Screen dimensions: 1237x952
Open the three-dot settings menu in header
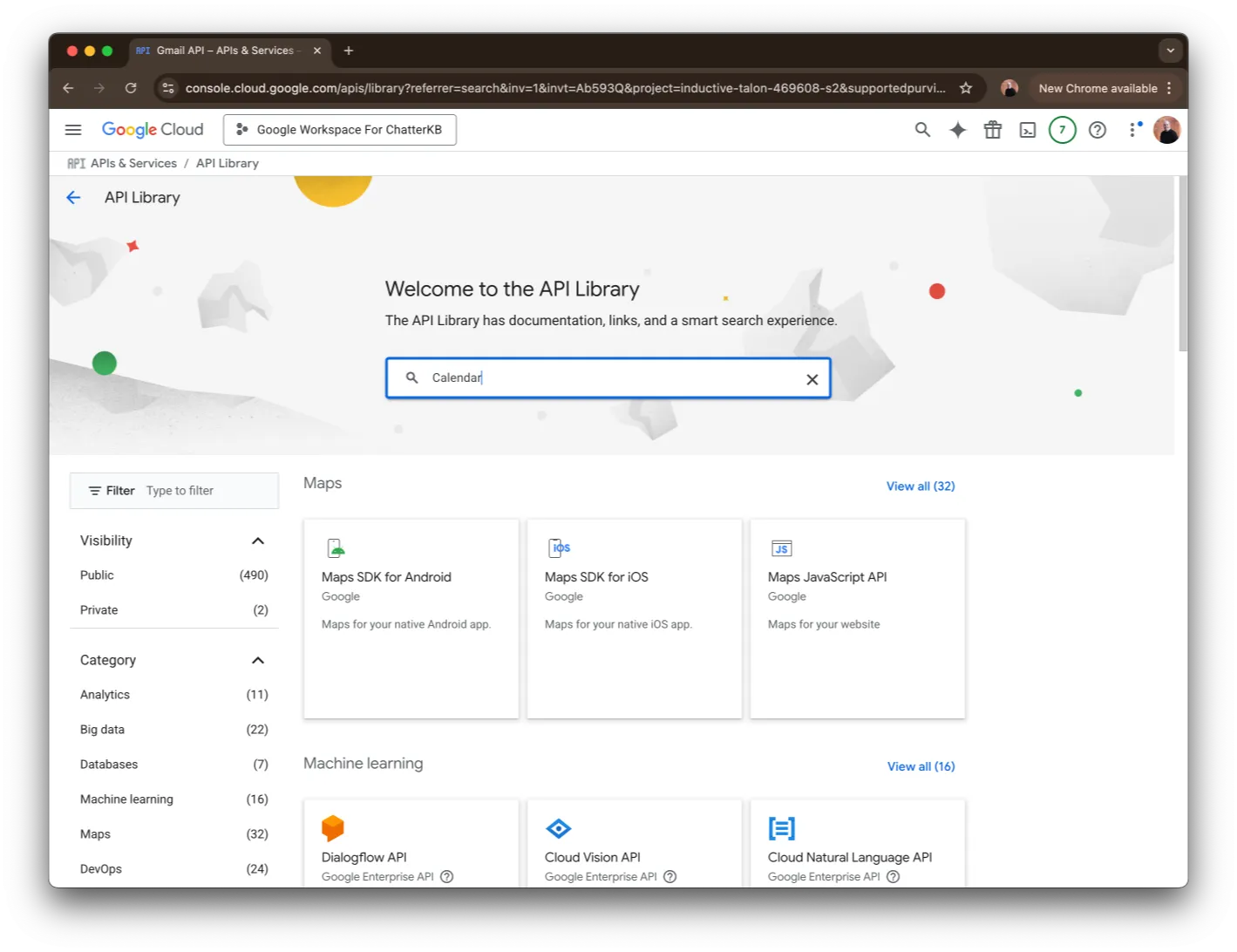[1132, 130]
